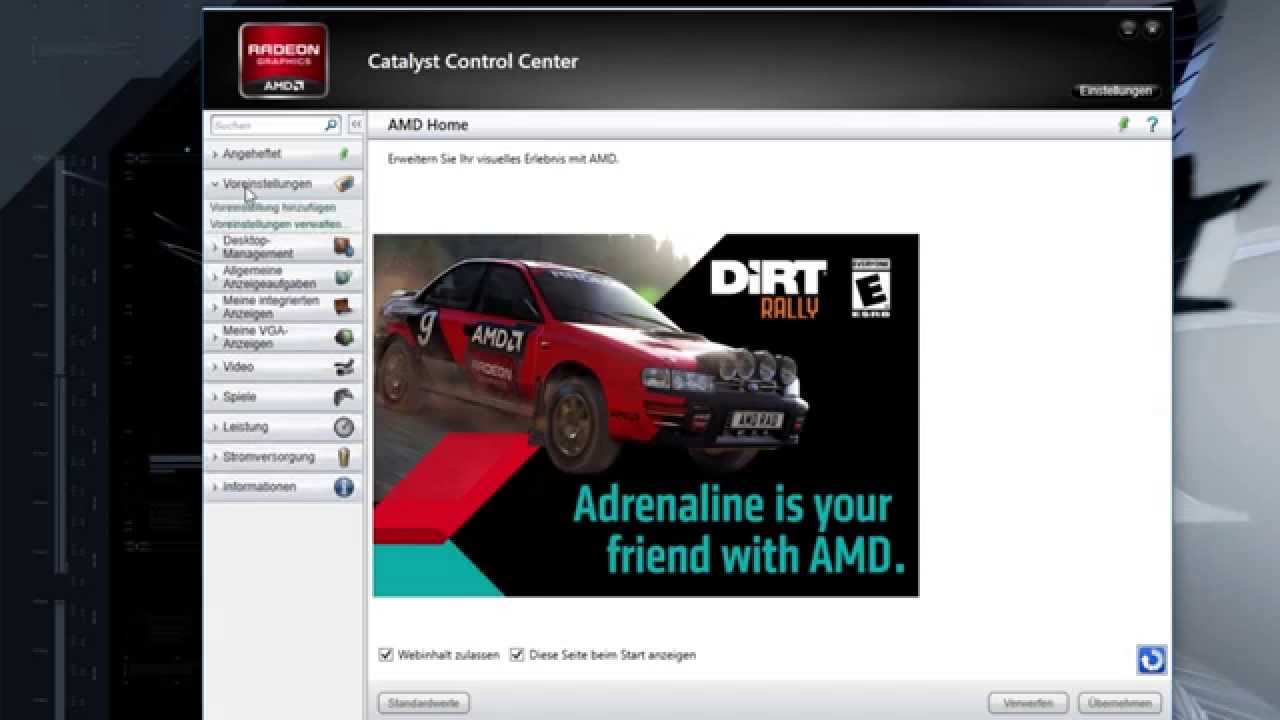Image resolution: width=1280 pixels, height=720 pixels.
Task: Click the Einstellungen button in header
Action: pos(1115,91)
